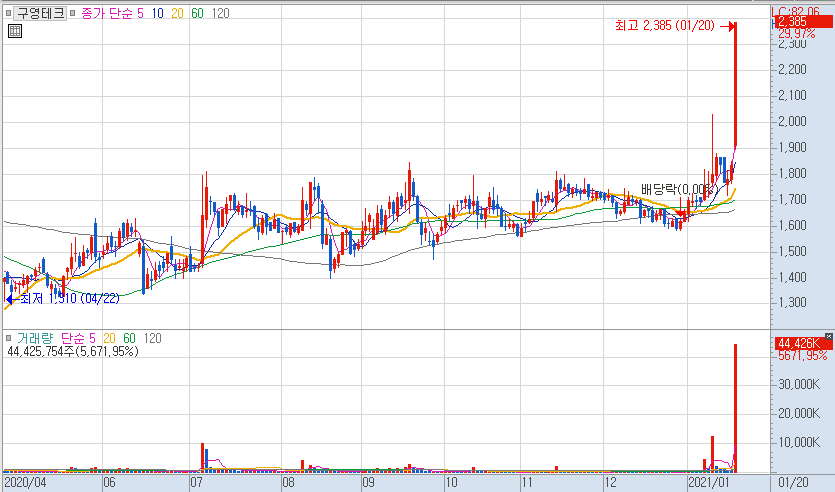Click the 07 month date axis label
The width and height of the screenshot is (835, 492).
click(x=197, y=483)
